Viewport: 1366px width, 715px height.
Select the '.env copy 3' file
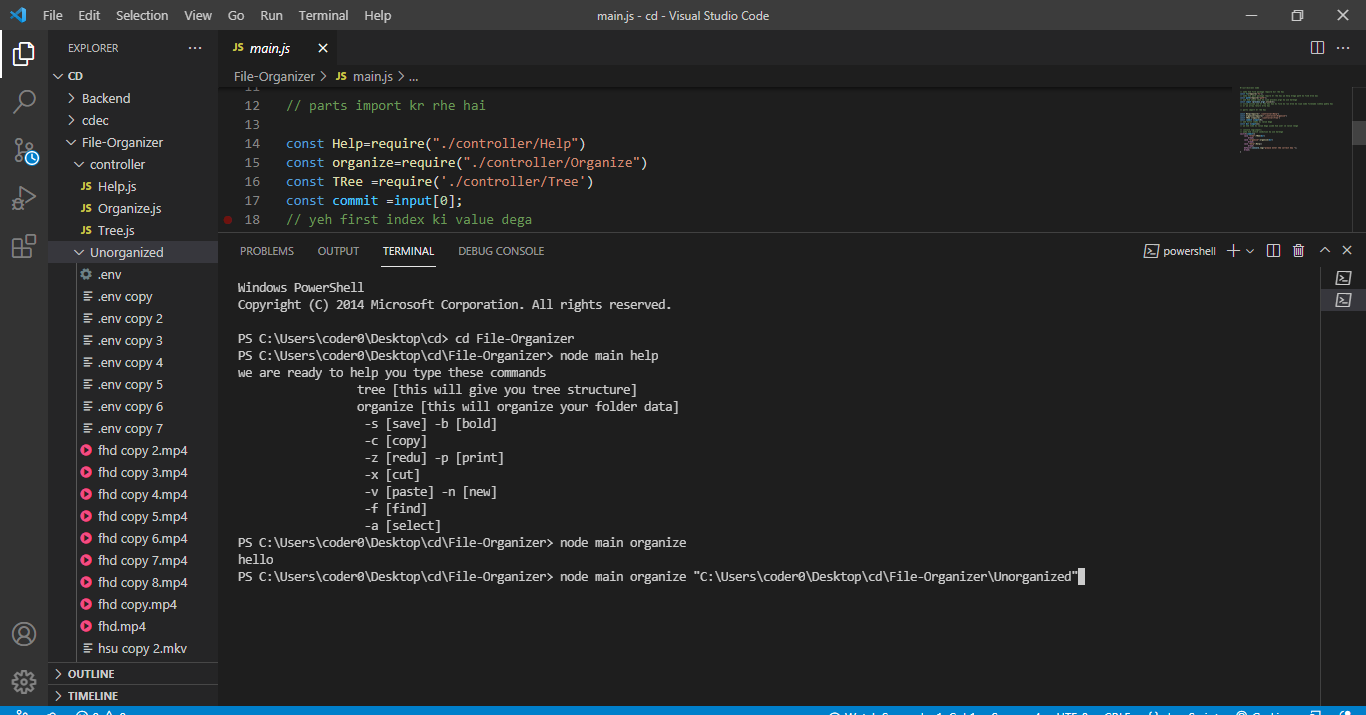pos(130,340)
